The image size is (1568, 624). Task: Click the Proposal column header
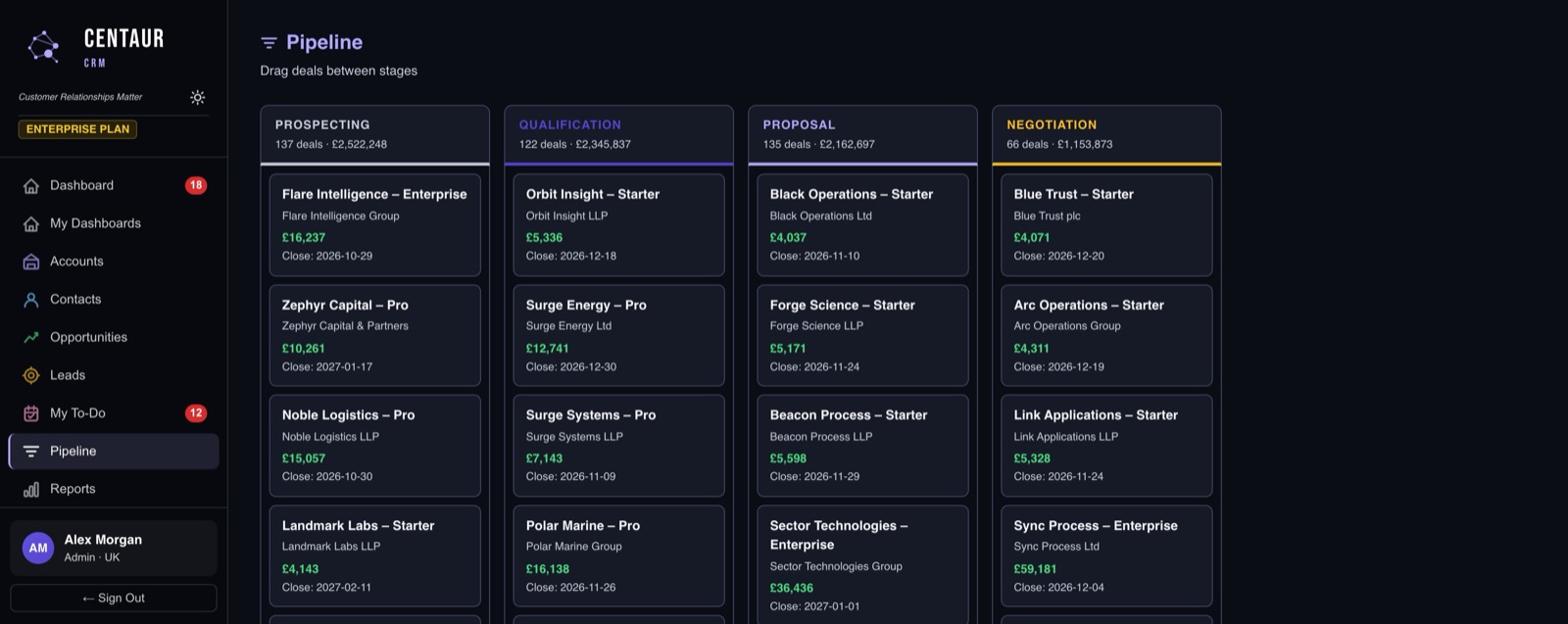pyautogui.click(x=862, y=134)
